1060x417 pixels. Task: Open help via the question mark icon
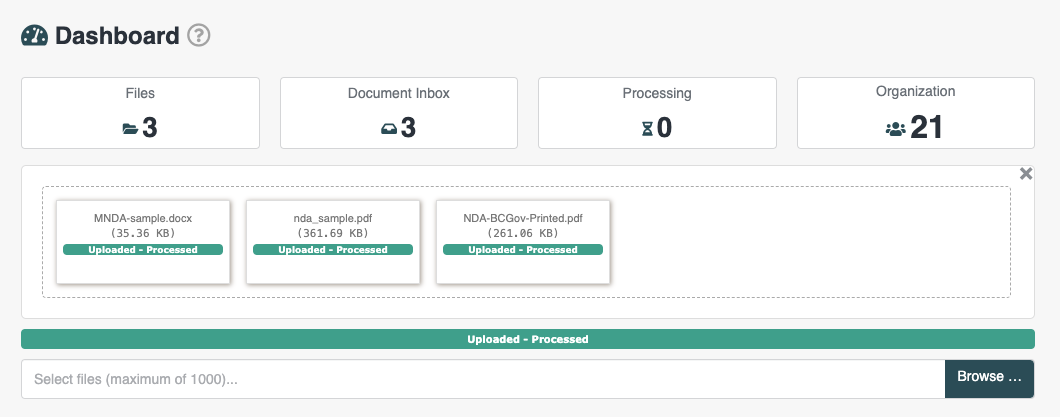(x=199, y=35)
